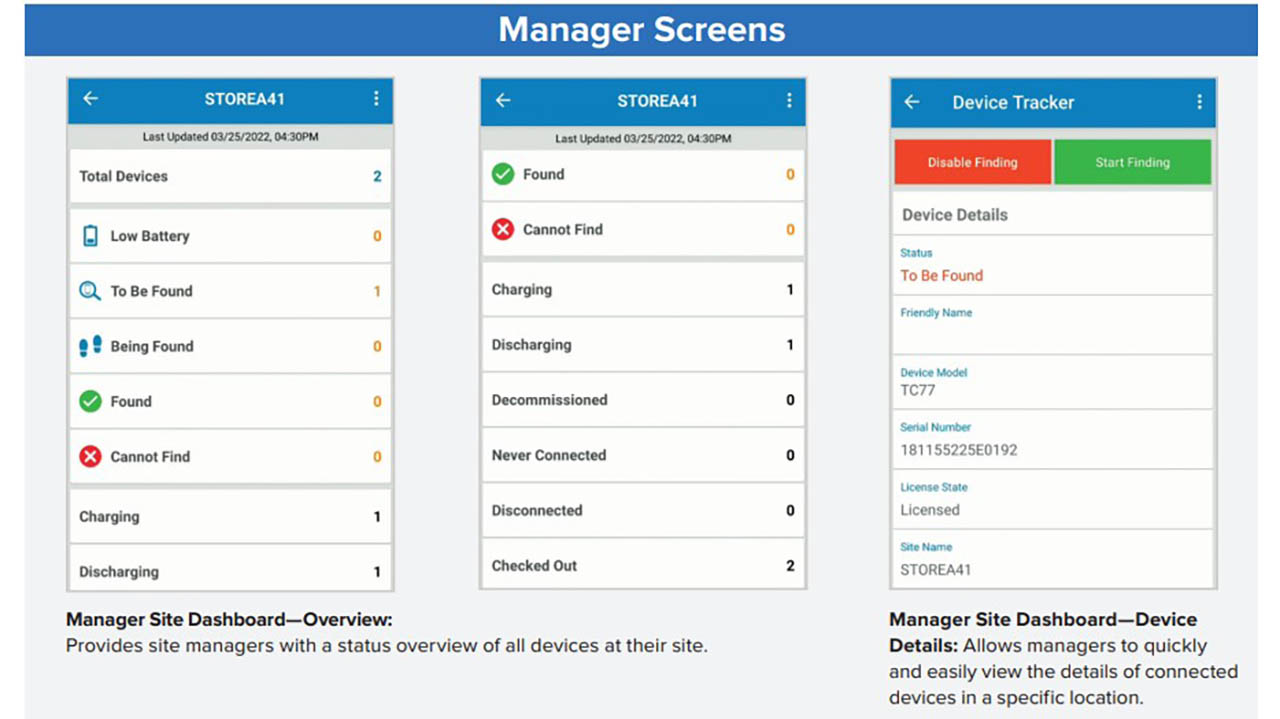Click the Being Found footsteps icon

coord(90,346)
